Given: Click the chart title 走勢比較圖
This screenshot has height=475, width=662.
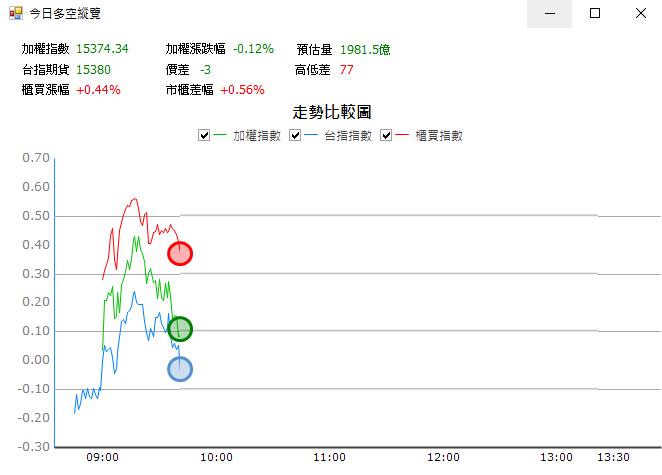Looking at the screenshot, I should click(x=332, y=112).
